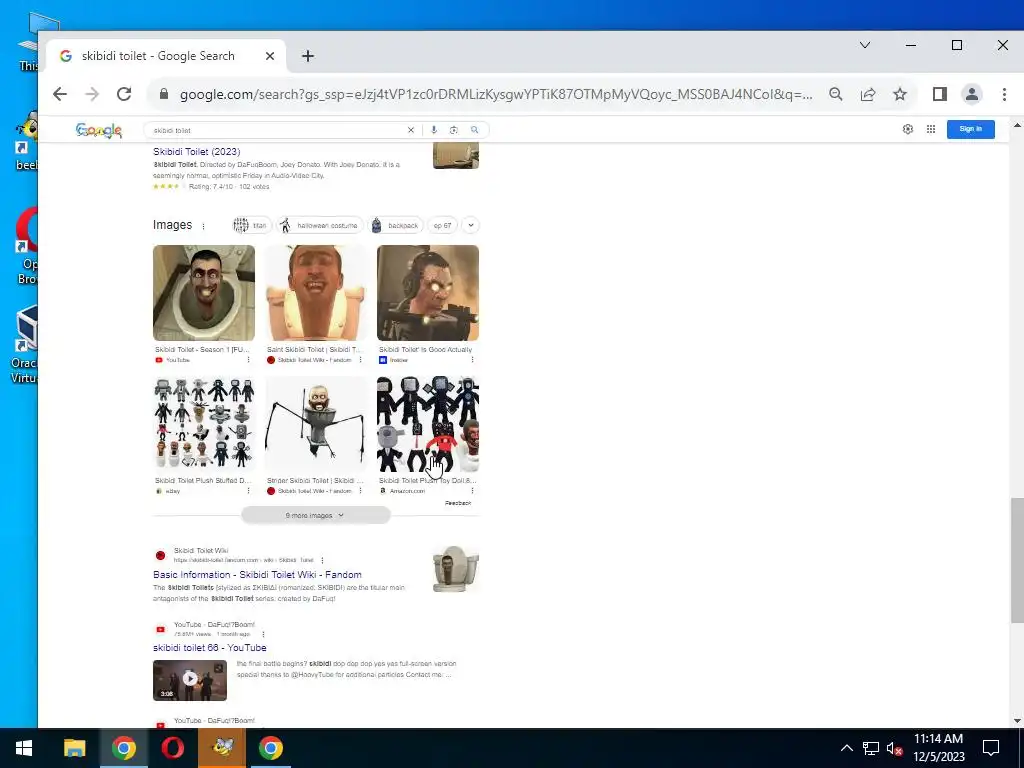This screenshot has width=1024, height=768.
Task: Submit search with the magnifier icon
Action: click(475, 130)
